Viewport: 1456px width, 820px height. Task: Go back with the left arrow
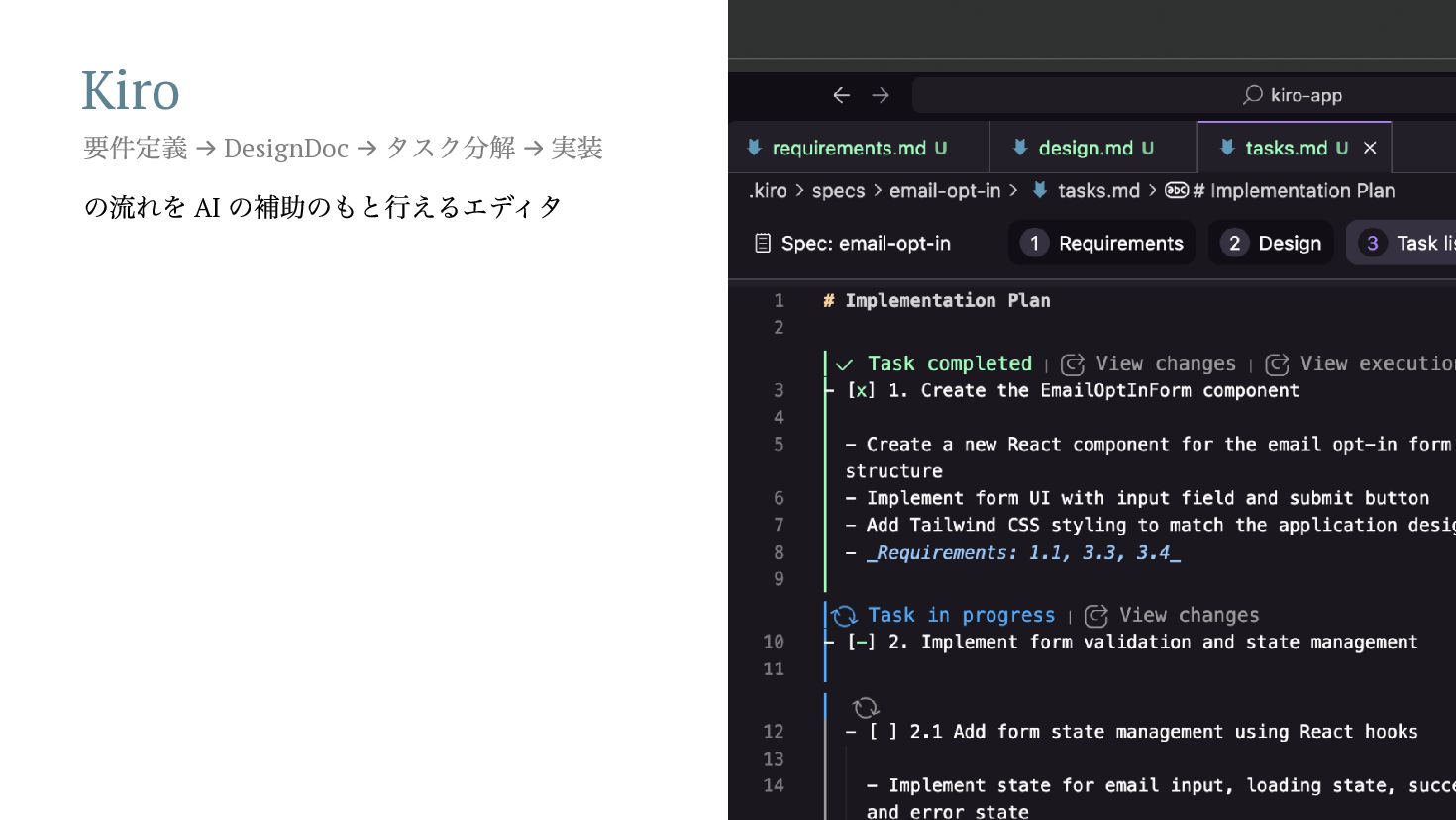click(841, 95)
